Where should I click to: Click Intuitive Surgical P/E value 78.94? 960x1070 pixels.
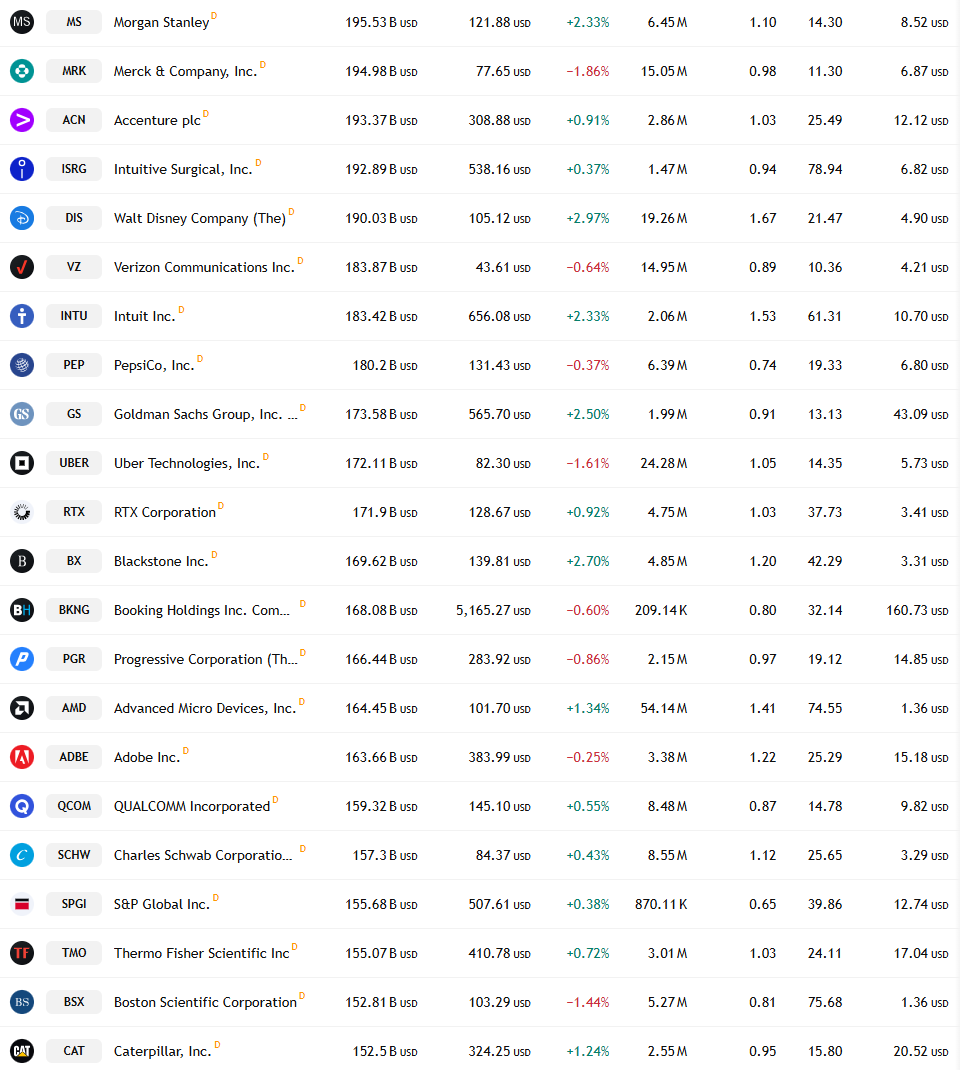pyautogui.click(x=825, y=169)
